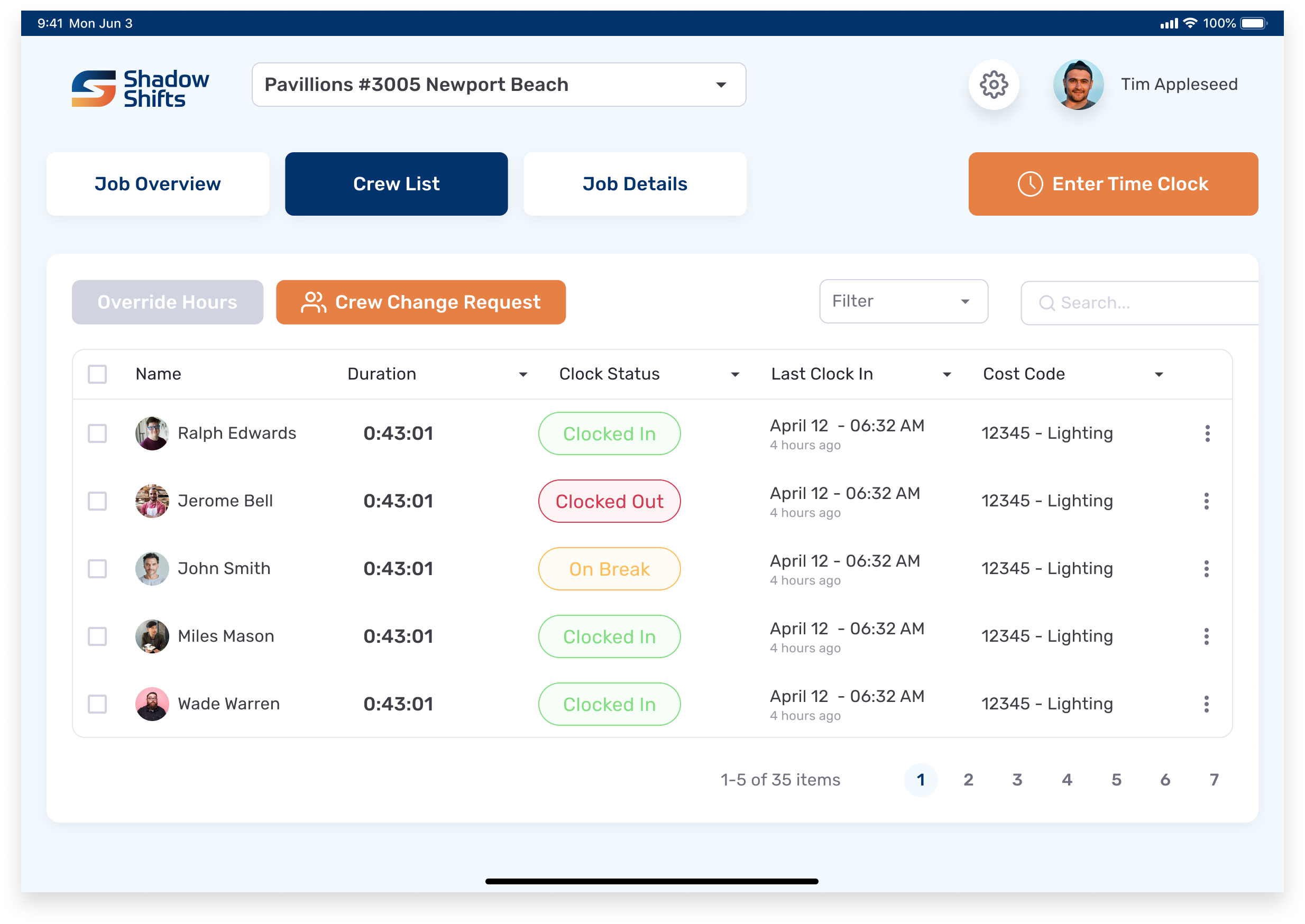Go to page 3 of results
Viewport: 1305px width, 924px height.
click(1017, 780)
